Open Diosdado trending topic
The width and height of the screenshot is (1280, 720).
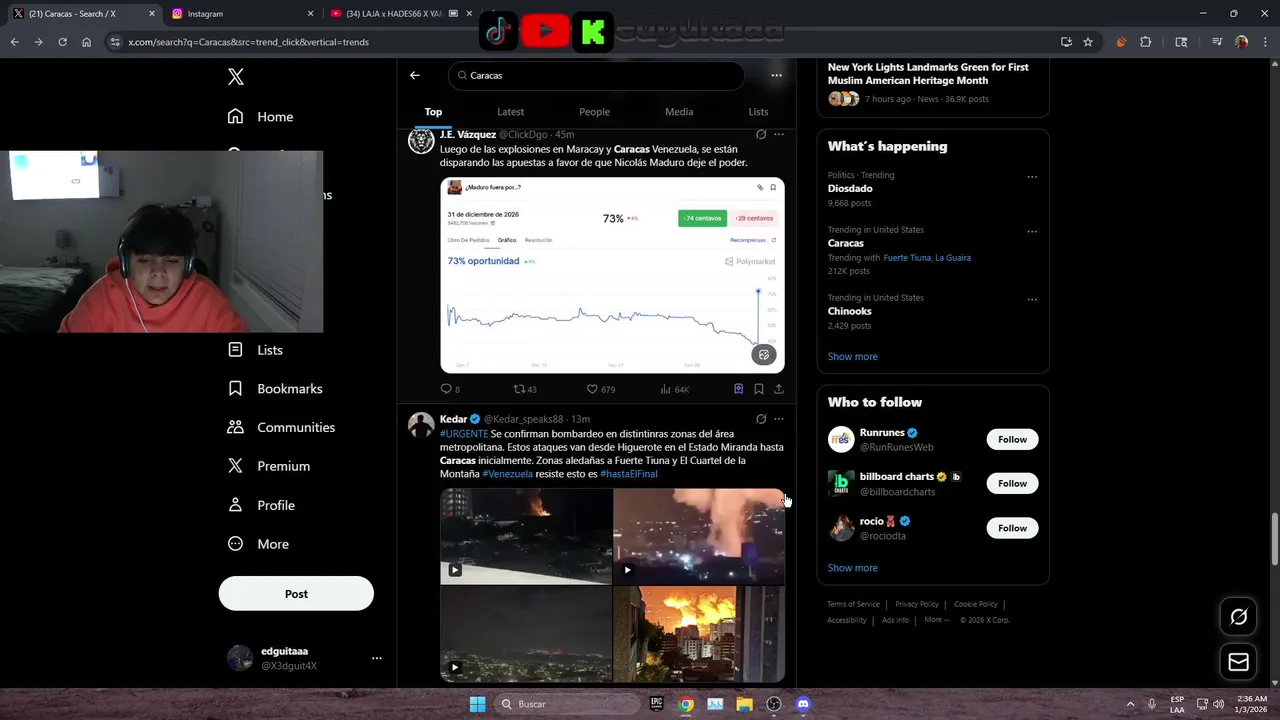pyautogui.click(x=850, y=188)
